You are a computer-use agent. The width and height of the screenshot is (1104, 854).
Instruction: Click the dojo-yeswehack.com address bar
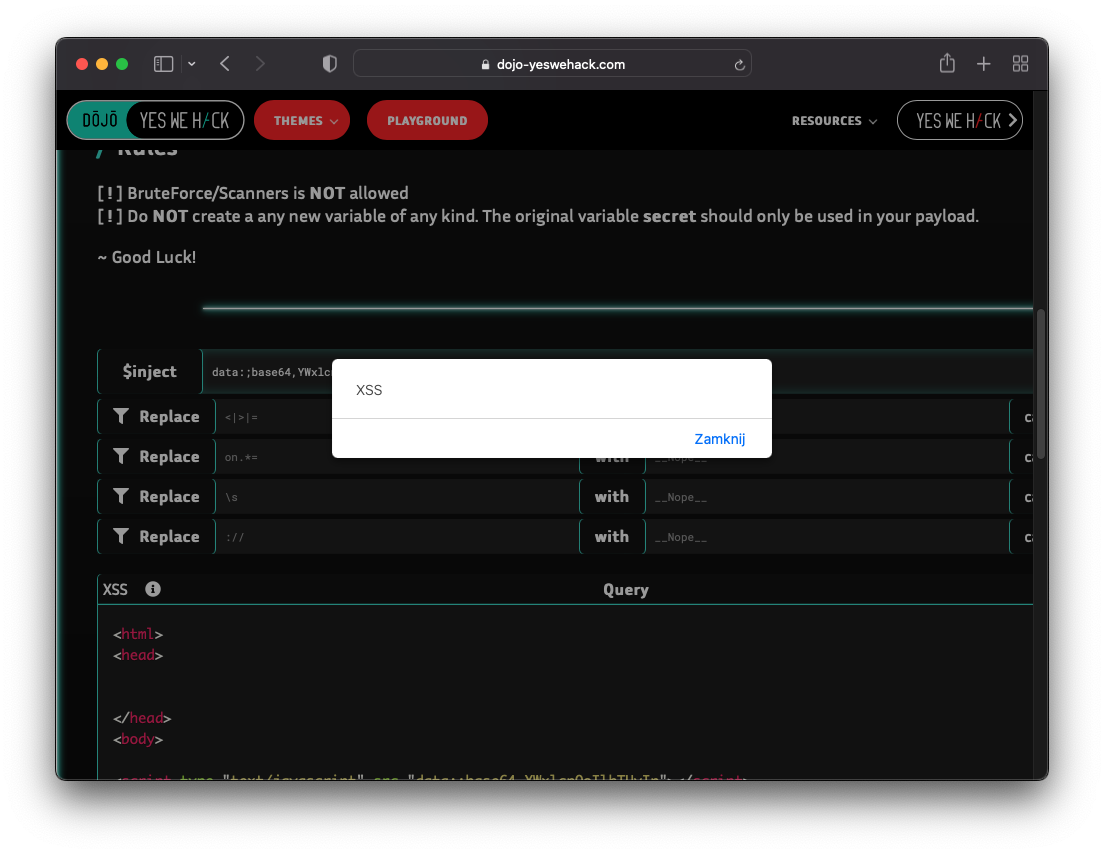pyautogui.click(x=552, y=64)
